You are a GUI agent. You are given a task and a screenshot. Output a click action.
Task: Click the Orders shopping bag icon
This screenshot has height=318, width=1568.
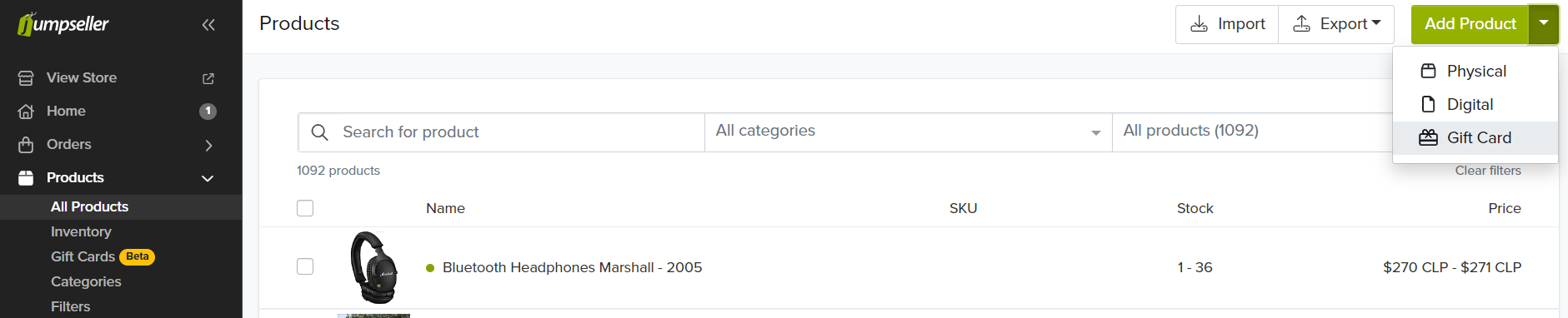pyautogui.click(x=26, y=145)
